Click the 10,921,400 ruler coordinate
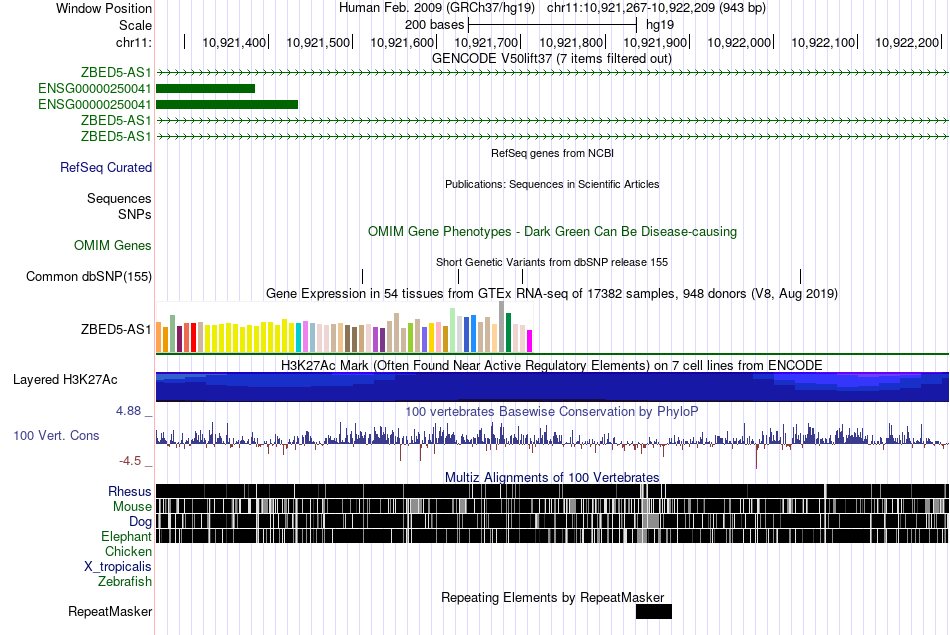Viewport: 950px width, 635px height. (234, 42)
